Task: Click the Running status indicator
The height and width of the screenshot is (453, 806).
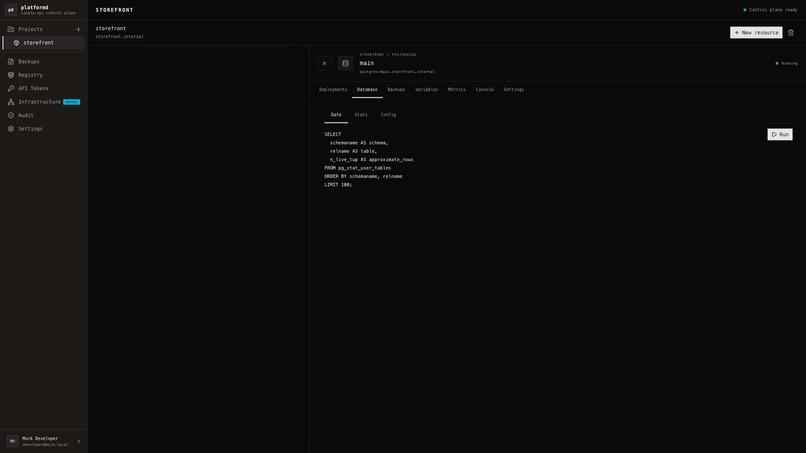Action: (786, 63)
